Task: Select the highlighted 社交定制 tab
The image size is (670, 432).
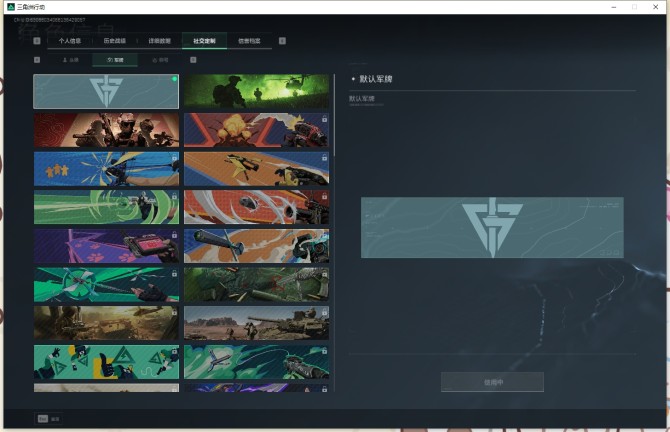Action: point(204,41)
